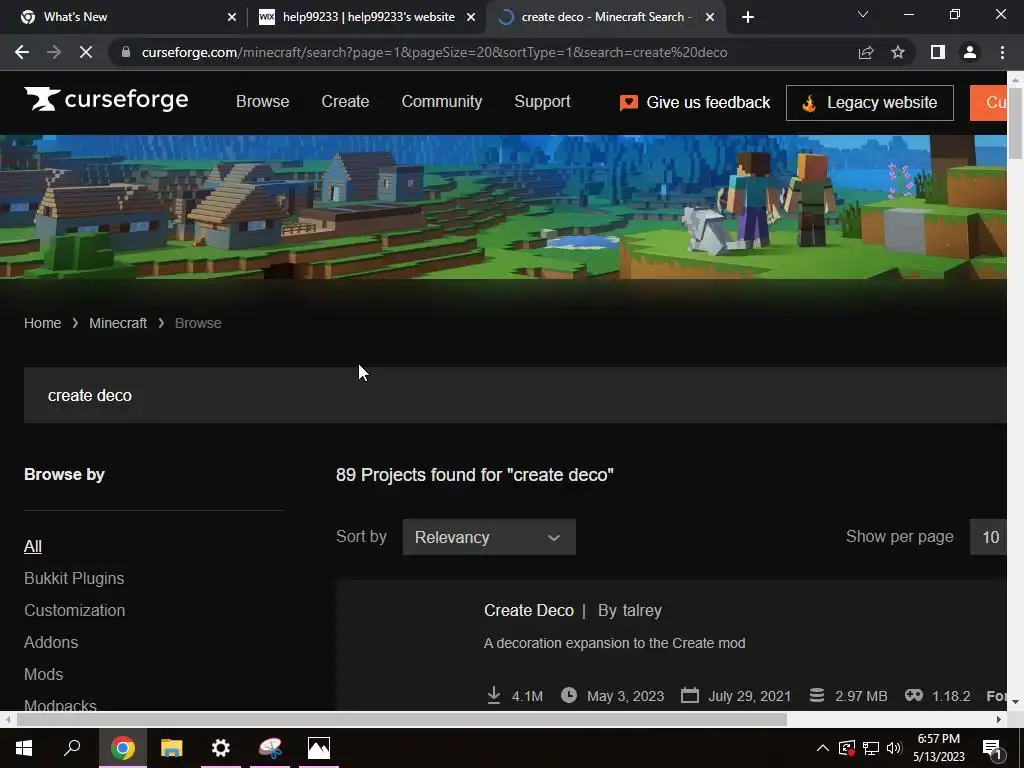The image size is (1024, 768).
Task: Open the Community menu
Action: [441, 101]
